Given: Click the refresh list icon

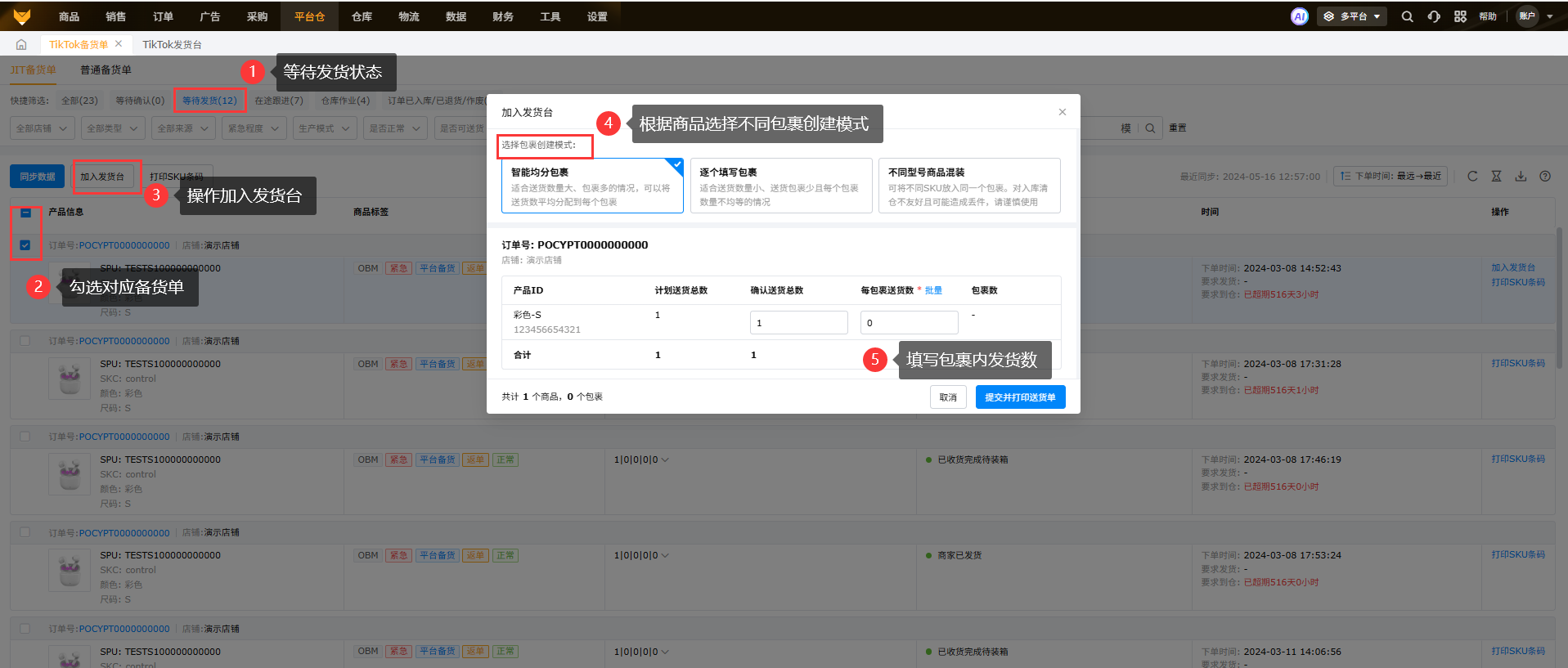Looking at the screenshot, I should 1472,176.
